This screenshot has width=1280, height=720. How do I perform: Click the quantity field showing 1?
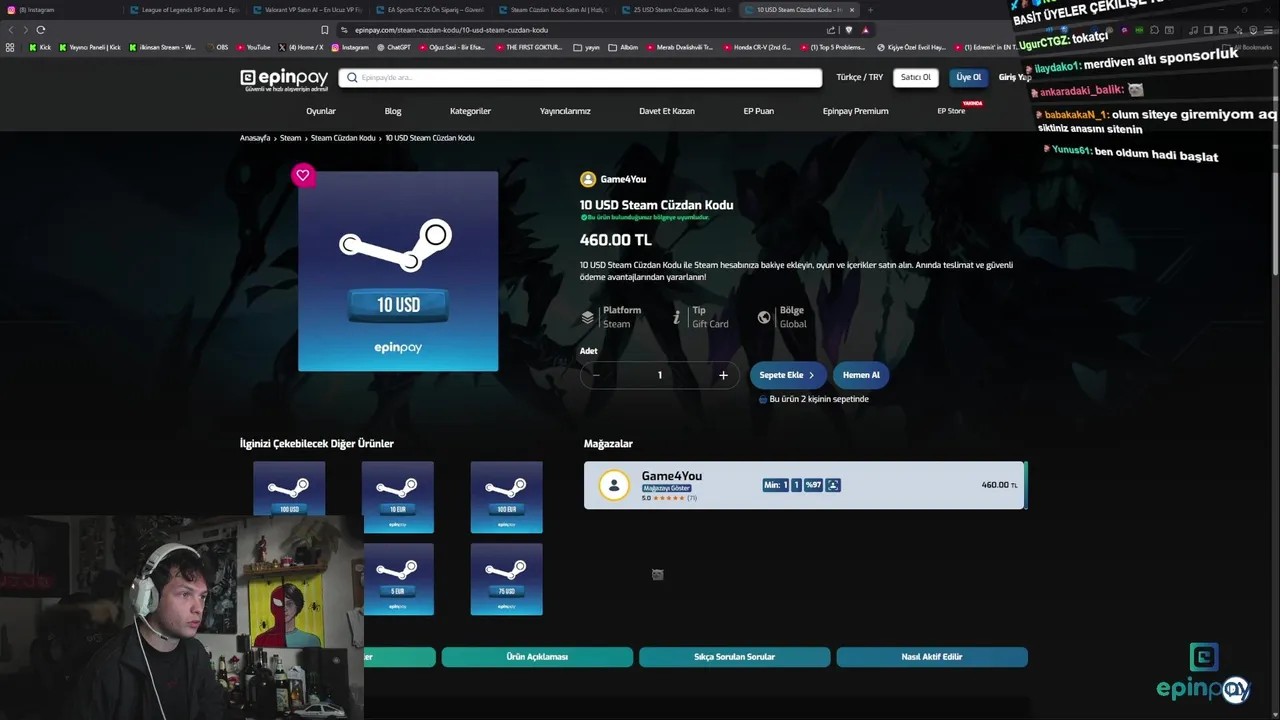[x=660, y=375]
